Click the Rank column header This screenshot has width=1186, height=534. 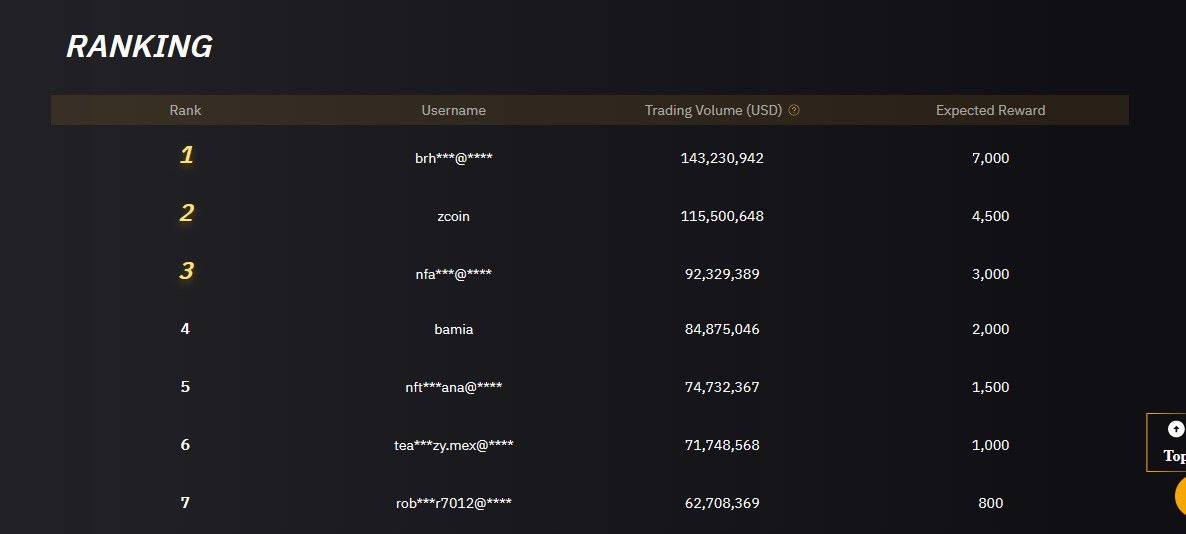pos(185,111)
